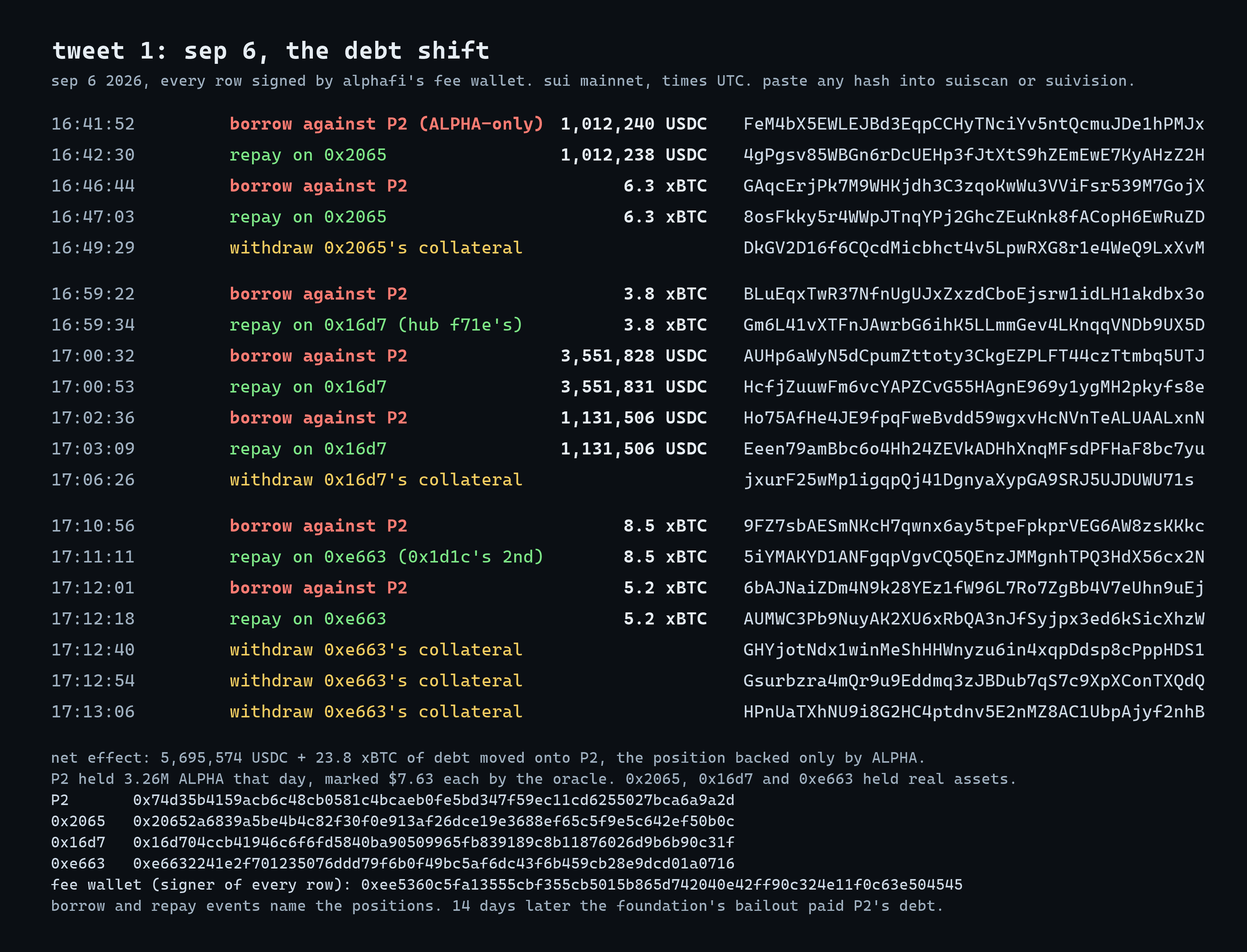This screenshot has height=952, width=1247.
Task: Select hash 9FZ7sbAESmNKcH7qwnx6ay5tpeFpkprVEG6AW8zsKKkc
Action: click(x=974, y=526)
